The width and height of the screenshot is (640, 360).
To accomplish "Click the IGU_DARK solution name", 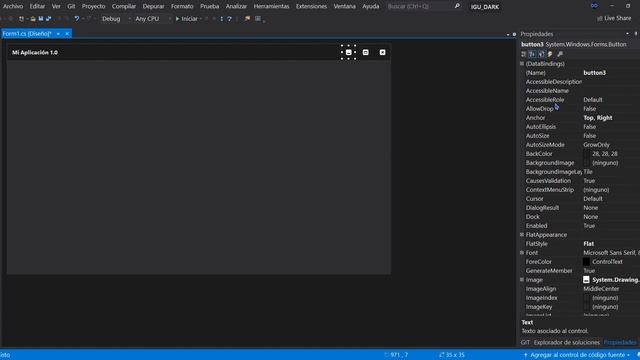I will pos(485,7).
